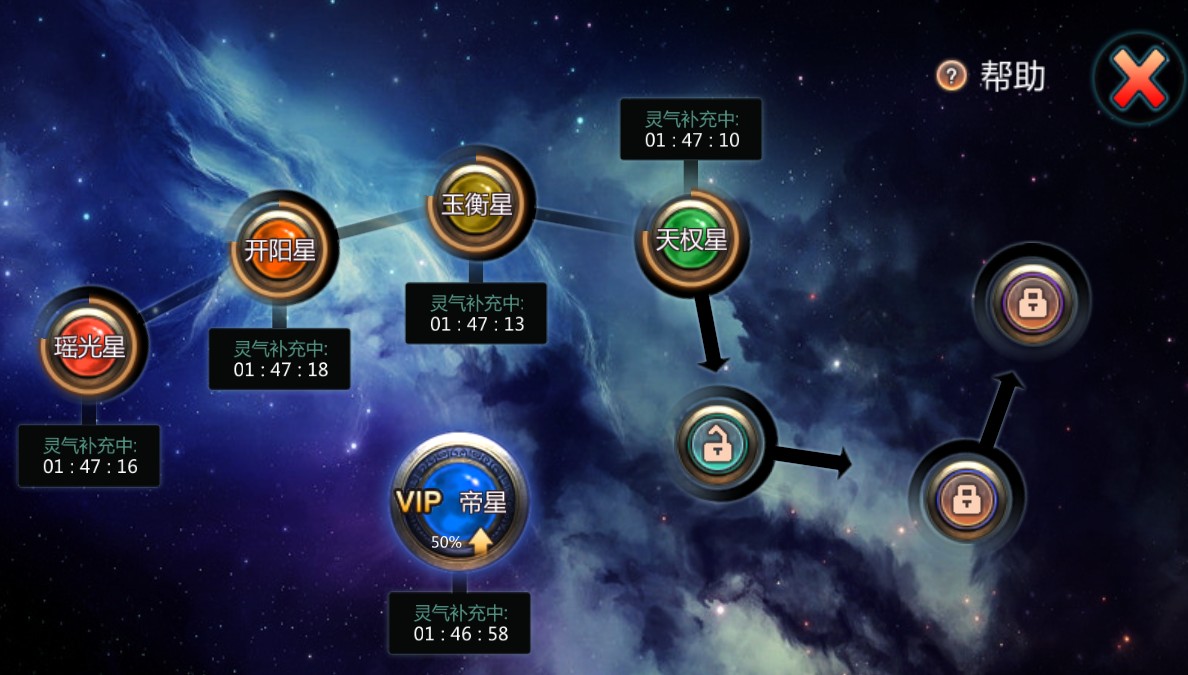Screen dimensions: 1188x675
Task: Select the red 瑶光星 star orb
Action: point(89,345)
